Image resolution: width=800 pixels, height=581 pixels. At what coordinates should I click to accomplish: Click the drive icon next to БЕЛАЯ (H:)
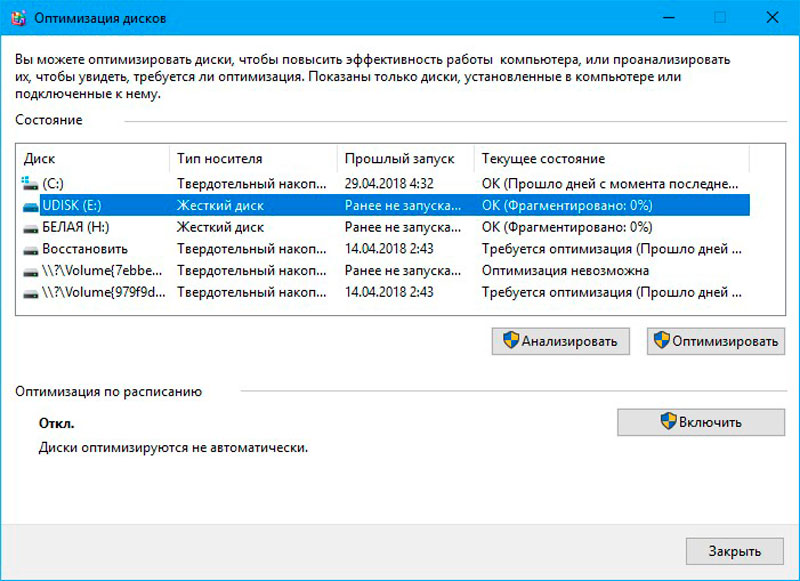click(30, 227)
